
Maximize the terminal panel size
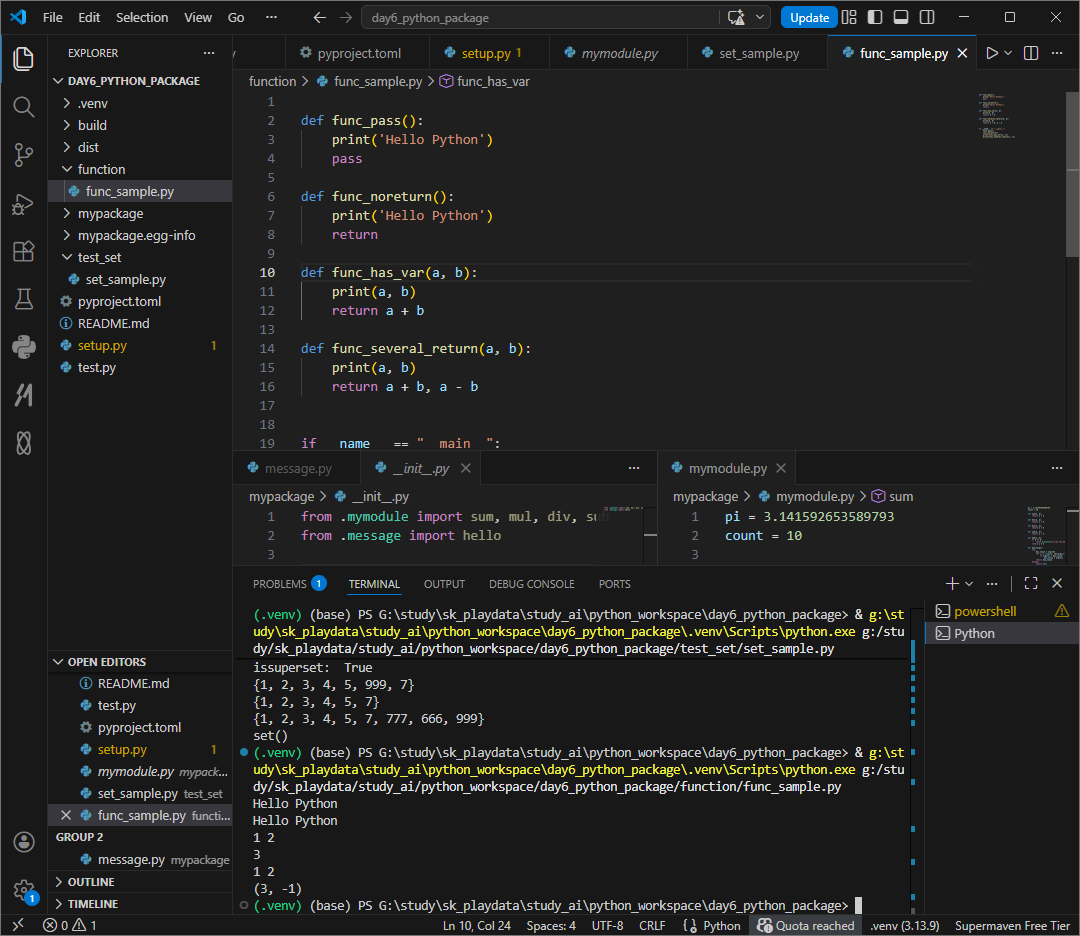[1031, 583]
